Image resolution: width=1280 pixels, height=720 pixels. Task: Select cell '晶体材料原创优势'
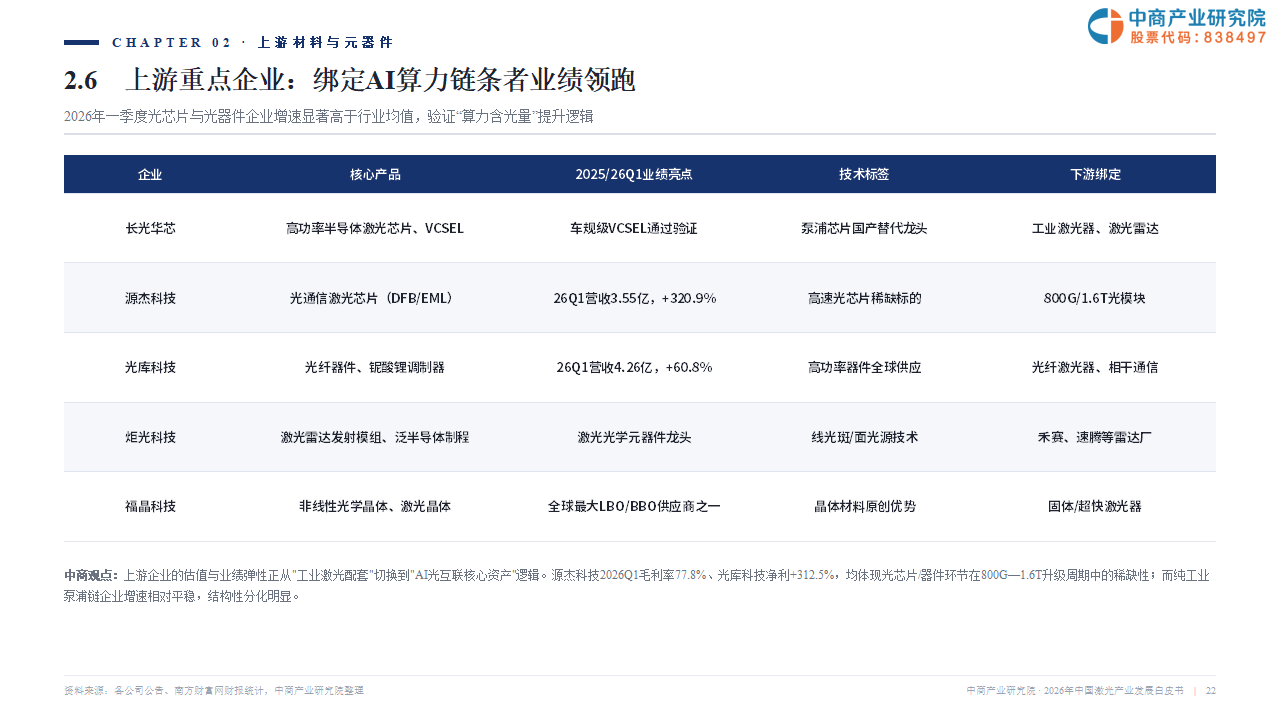[x=864, y=506]
